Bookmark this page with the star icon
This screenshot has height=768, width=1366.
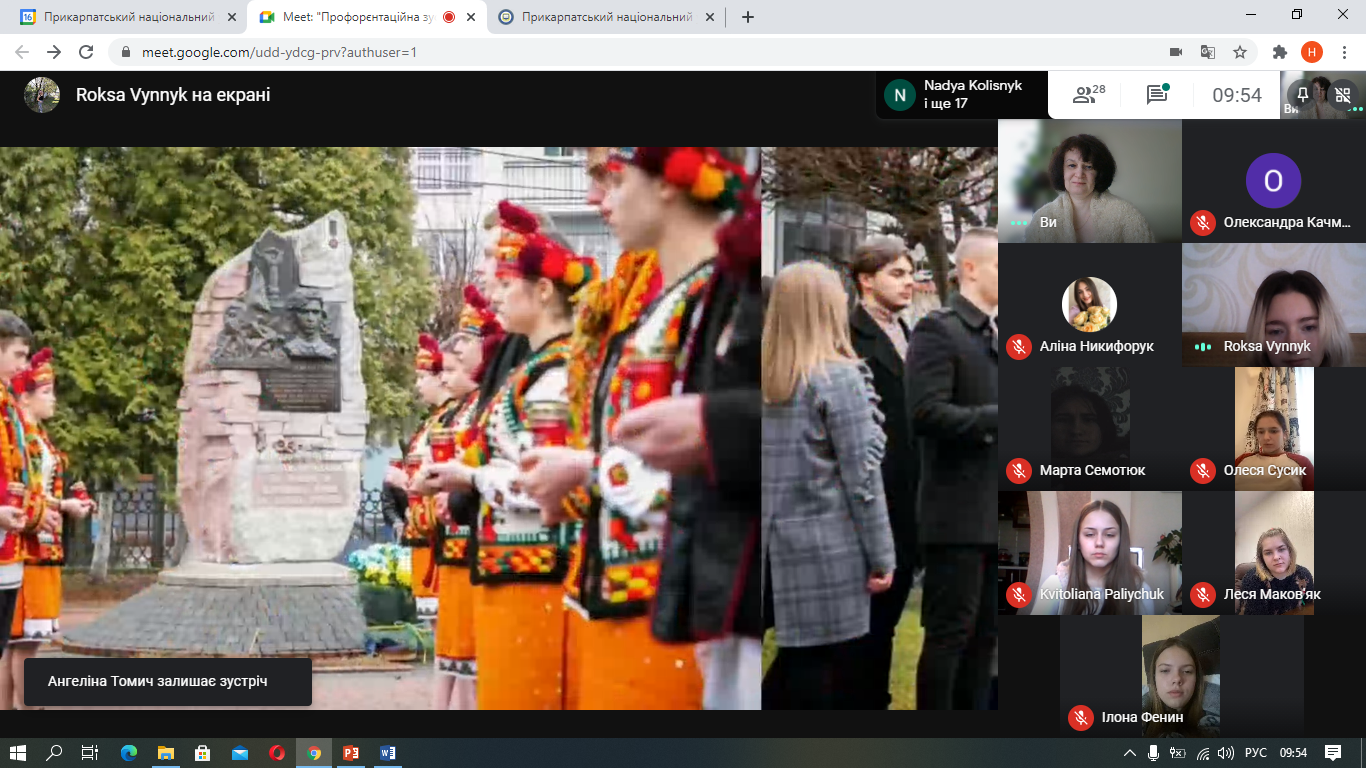point(1240,52)
